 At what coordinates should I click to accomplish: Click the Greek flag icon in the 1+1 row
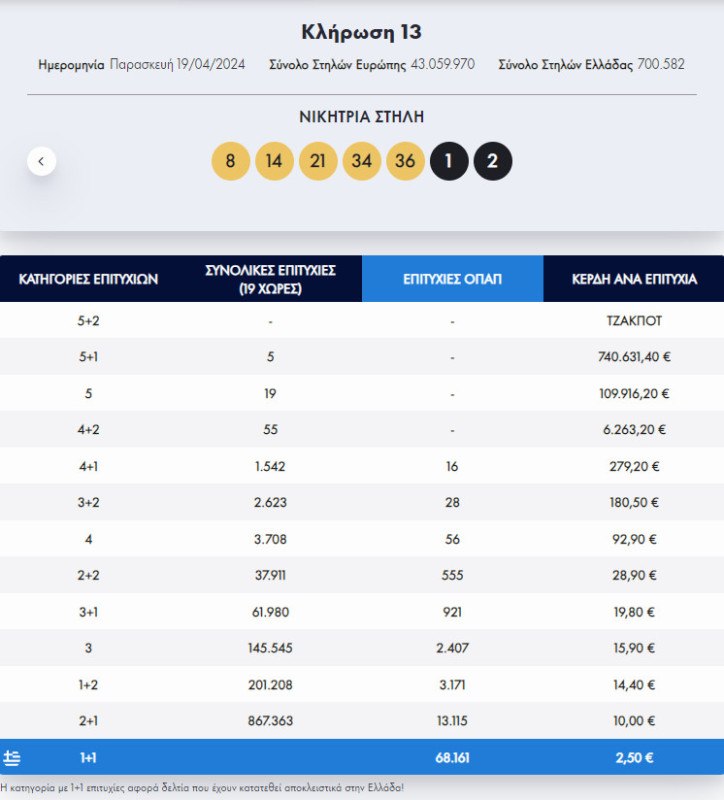click(x=12, y=757)
